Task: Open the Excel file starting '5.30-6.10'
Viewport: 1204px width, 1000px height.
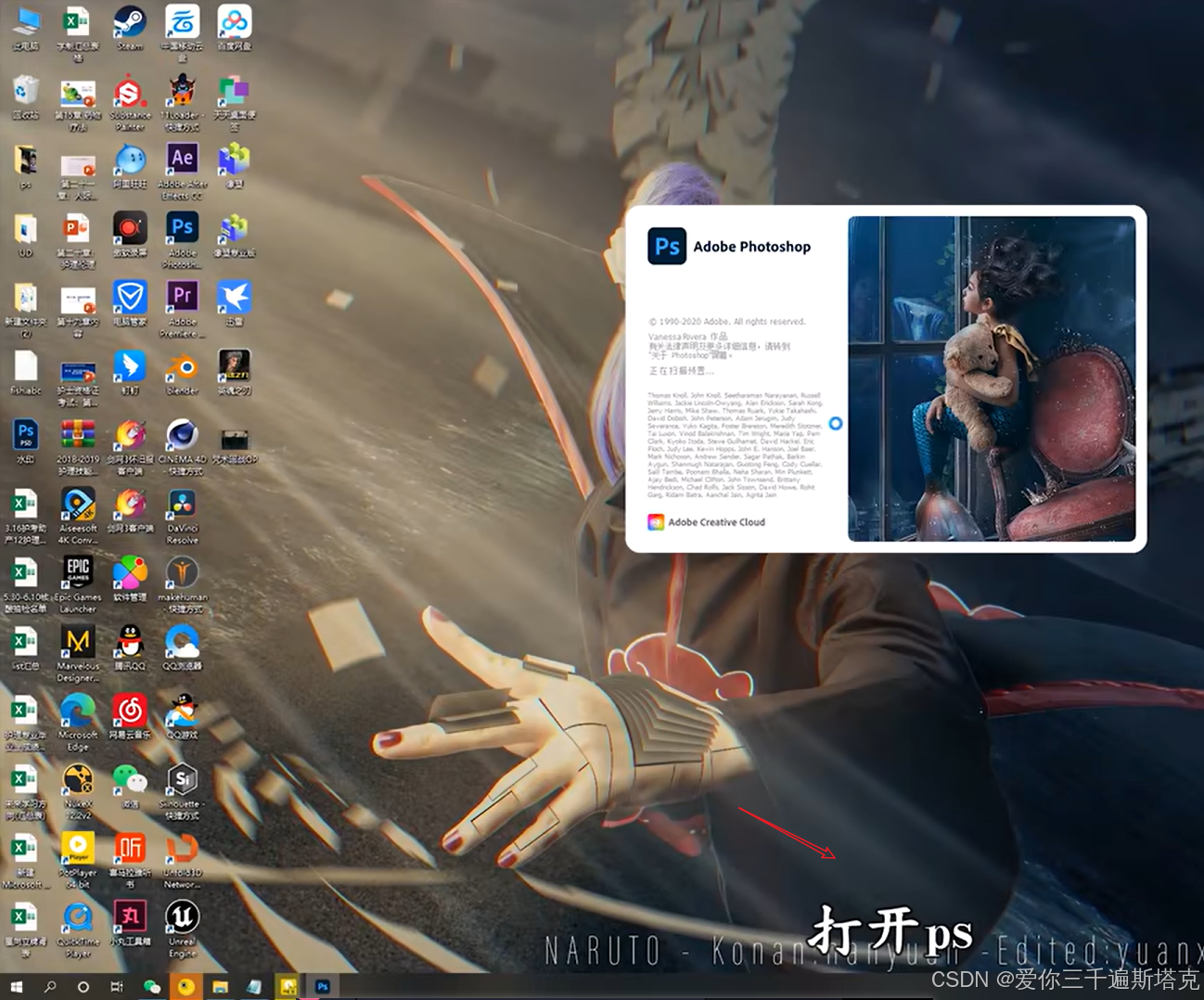Action: click(26, 583)
